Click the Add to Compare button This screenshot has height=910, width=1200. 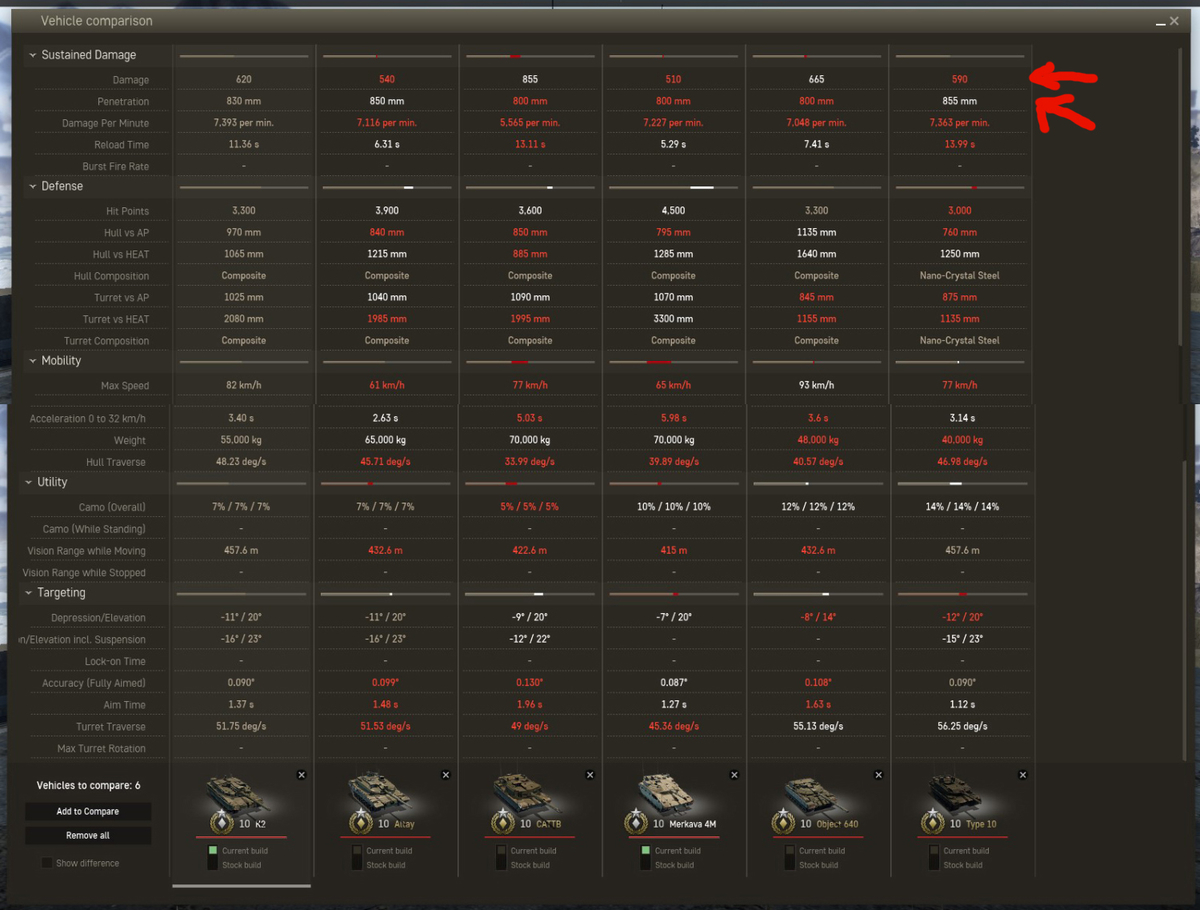point(88,812)
